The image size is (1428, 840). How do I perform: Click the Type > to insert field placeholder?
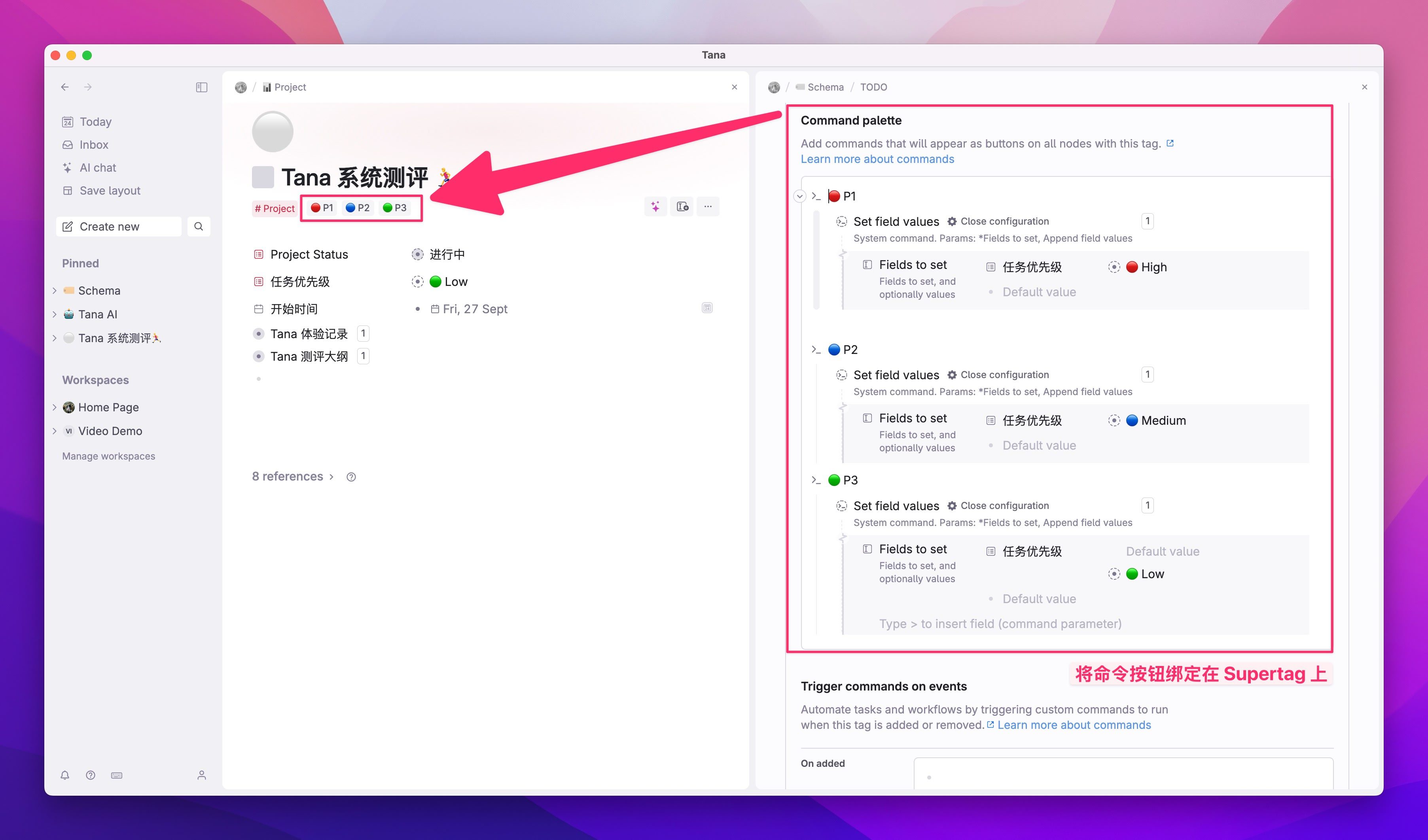click(x=1000, y=624)
